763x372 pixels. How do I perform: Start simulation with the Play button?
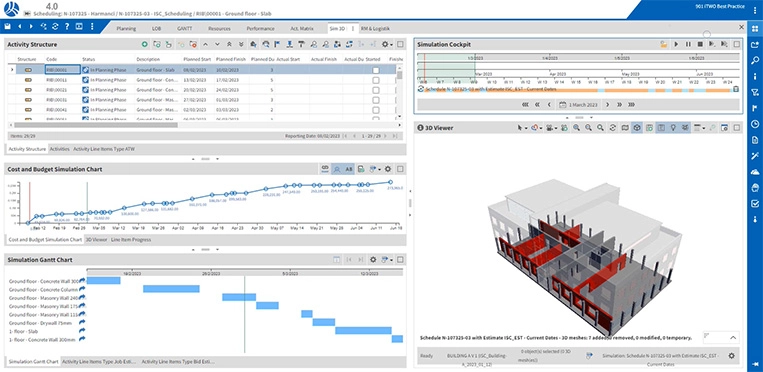click(x=676, y=44)
